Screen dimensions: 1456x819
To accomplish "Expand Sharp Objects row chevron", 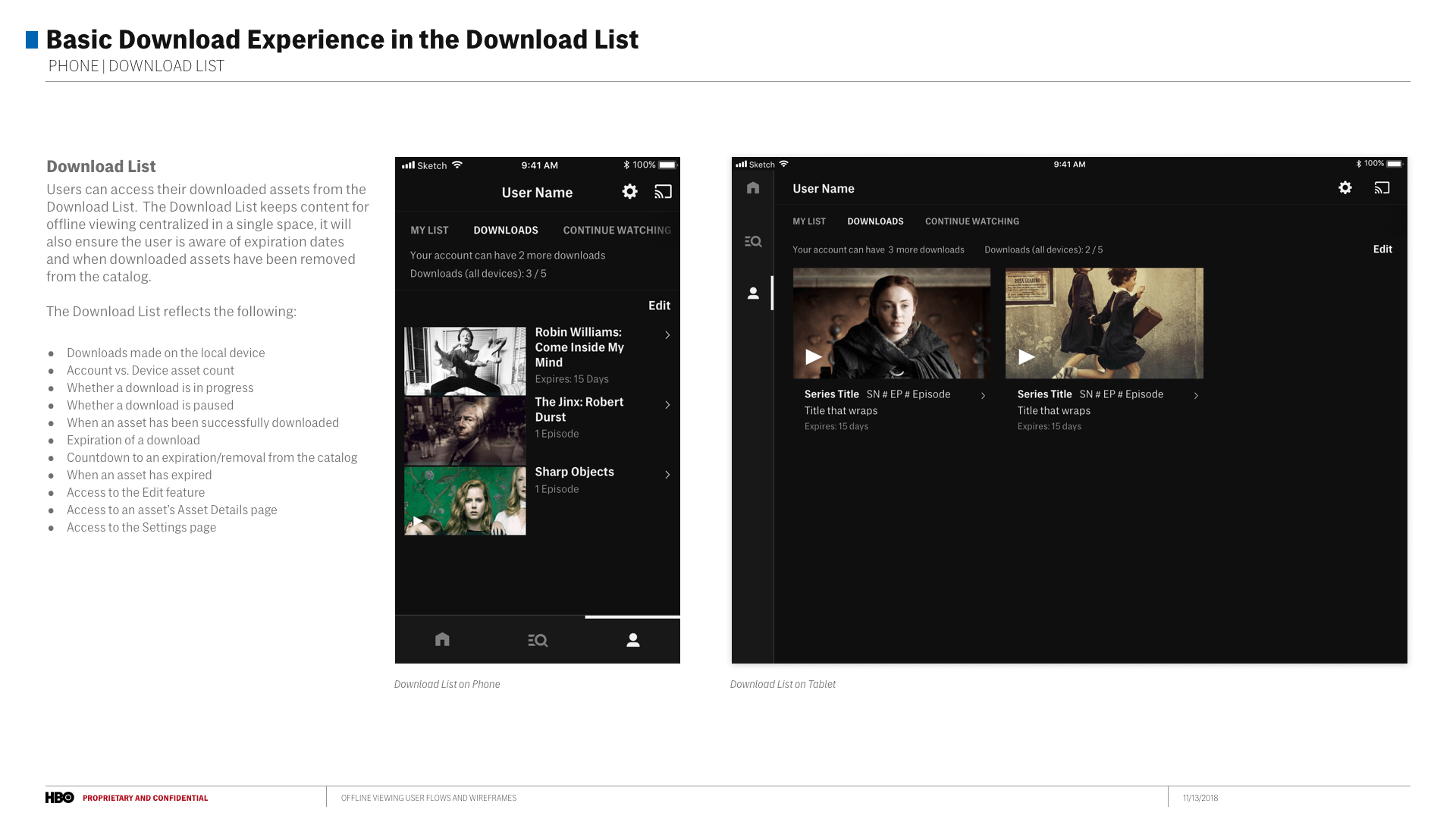I will click(667, 475).
